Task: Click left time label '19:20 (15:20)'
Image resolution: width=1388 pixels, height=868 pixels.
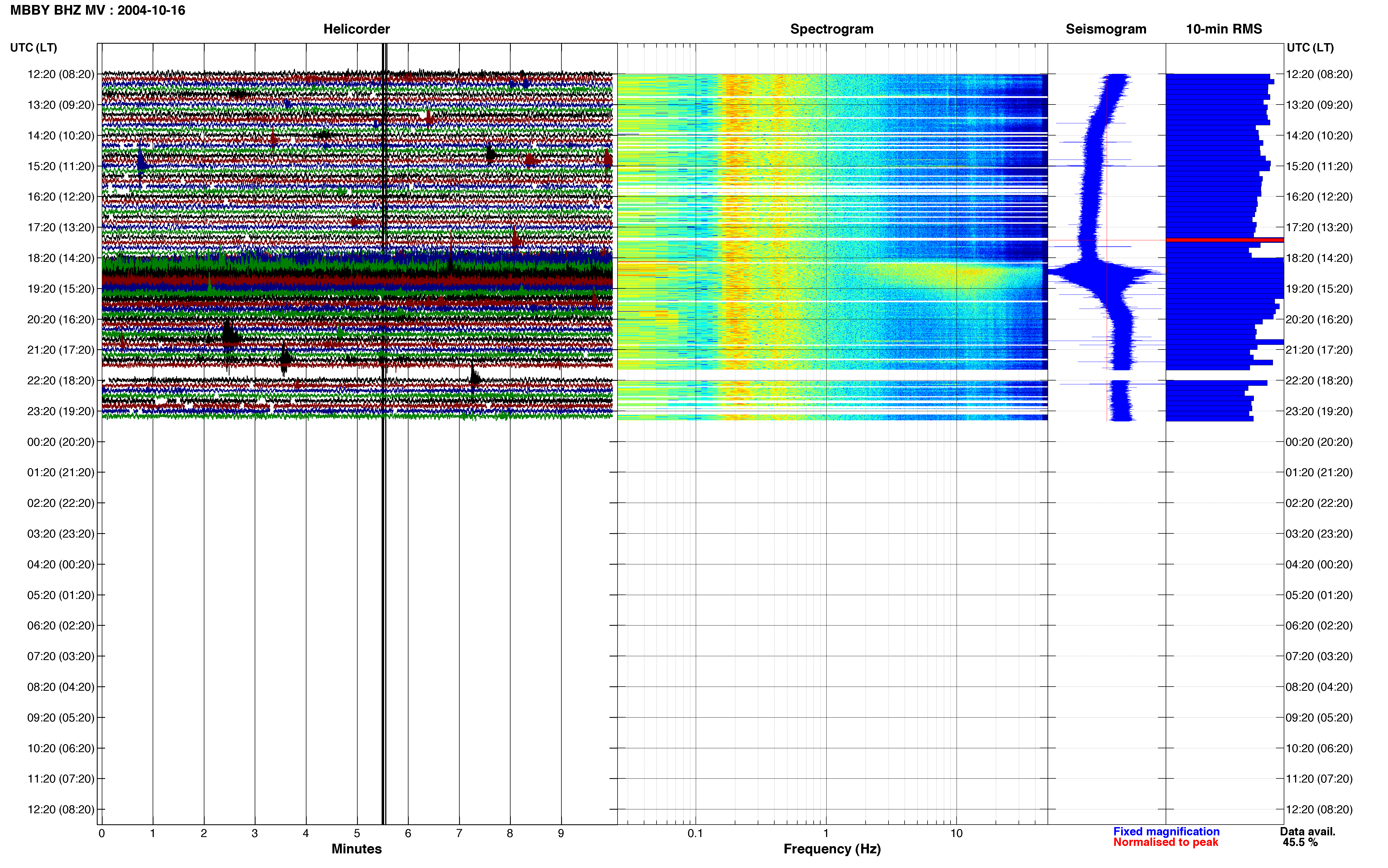Action: pyautogui.click(x=61, y=288)
